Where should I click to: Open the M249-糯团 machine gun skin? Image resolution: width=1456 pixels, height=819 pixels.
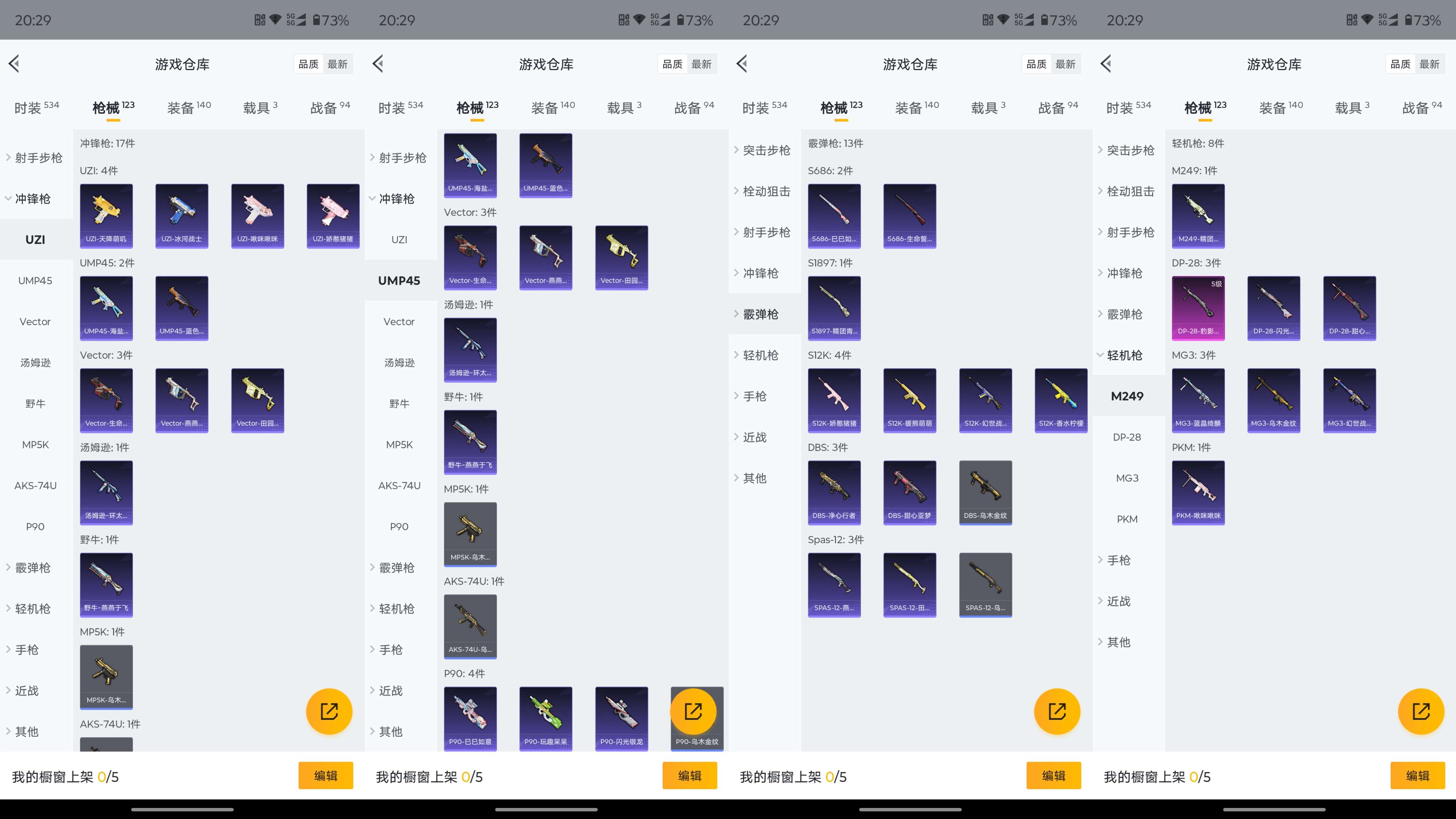pyautogui.click(x=1198, y=215)
